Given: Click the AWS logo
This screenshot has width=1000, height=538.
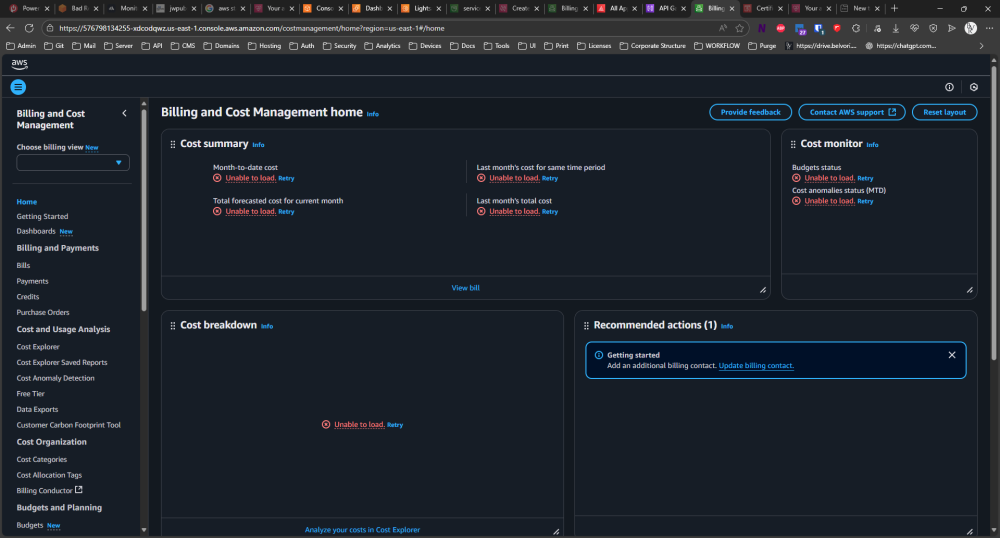Looking at the screenshot, I should (x=20, y=63).
